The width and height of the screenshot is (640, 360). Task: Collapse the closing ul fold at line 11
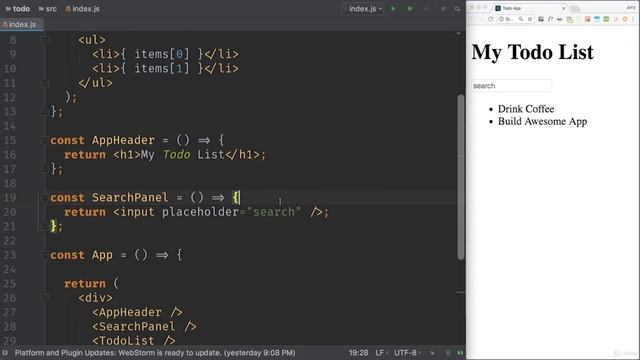(45, 83)
